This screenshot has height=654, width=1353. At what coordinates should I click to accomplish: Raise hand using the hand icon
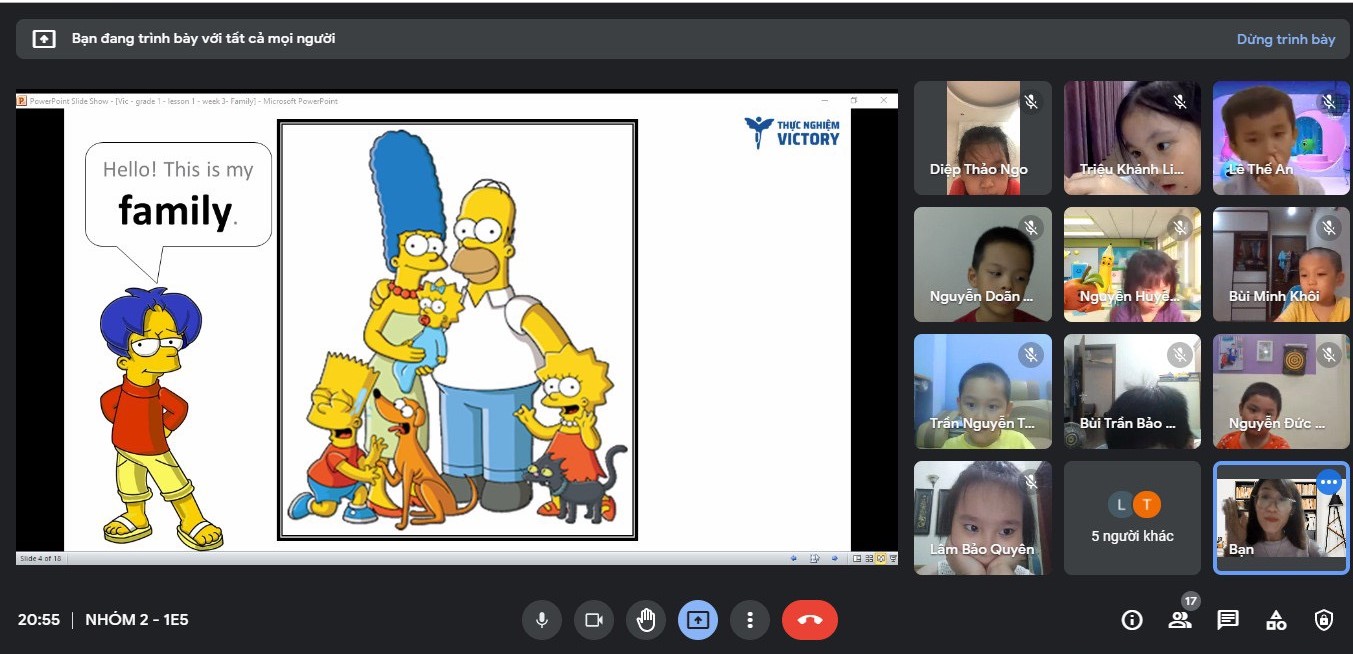tap(646, 620)
